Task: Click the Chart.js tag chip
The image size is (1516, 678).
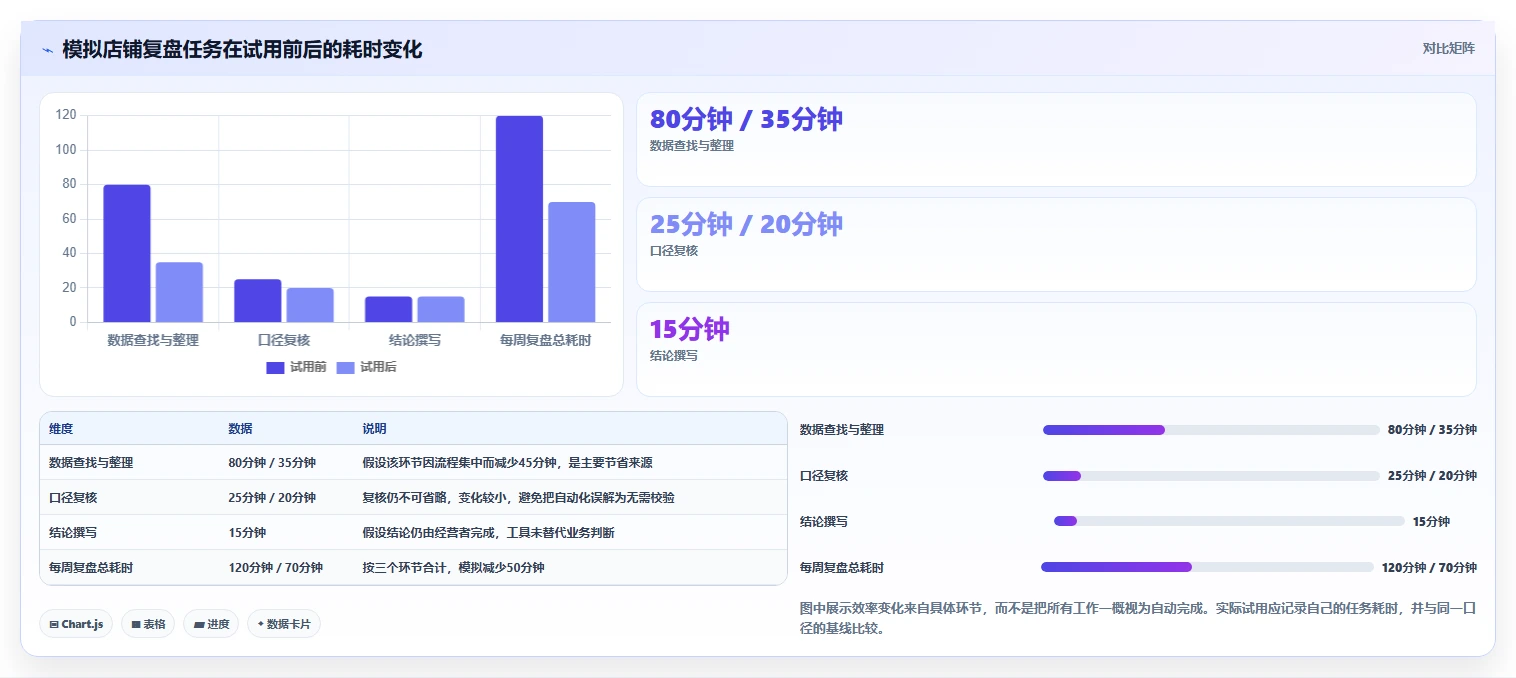Action: 76,624
